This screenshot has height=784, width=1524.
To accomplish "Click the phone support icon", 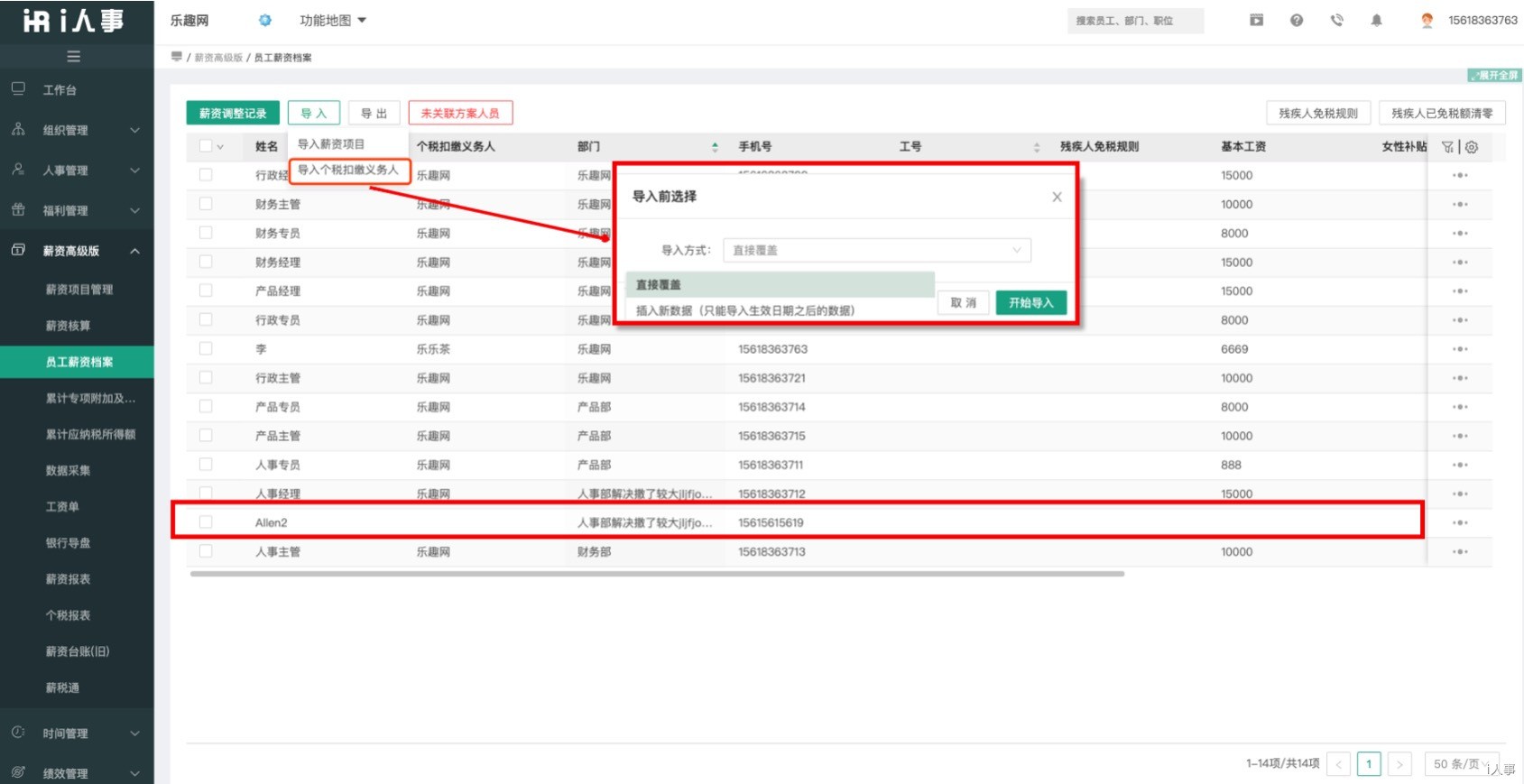I will point(1336,21).
